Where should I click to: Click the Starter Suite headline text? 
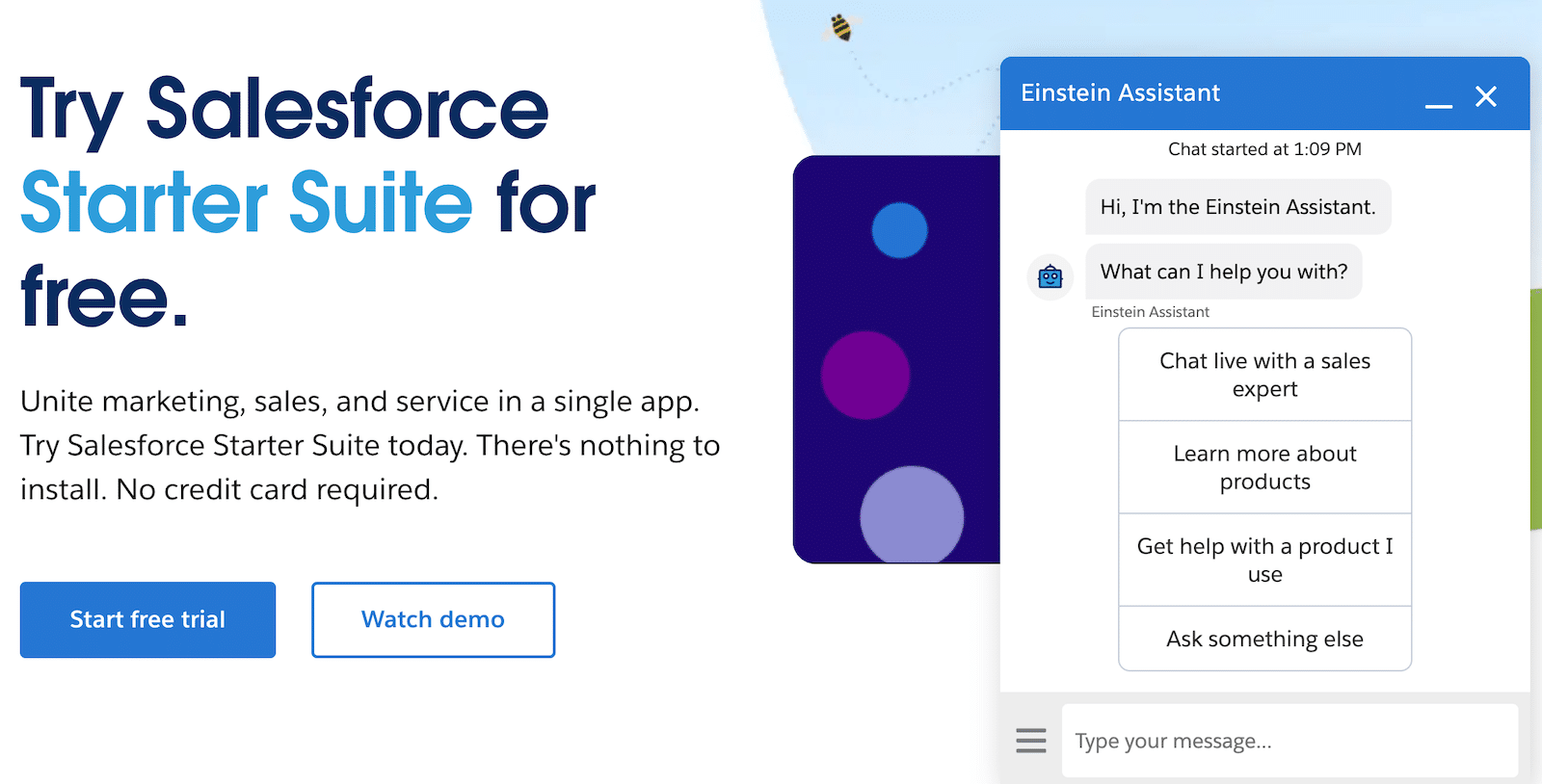click(247, 202)
